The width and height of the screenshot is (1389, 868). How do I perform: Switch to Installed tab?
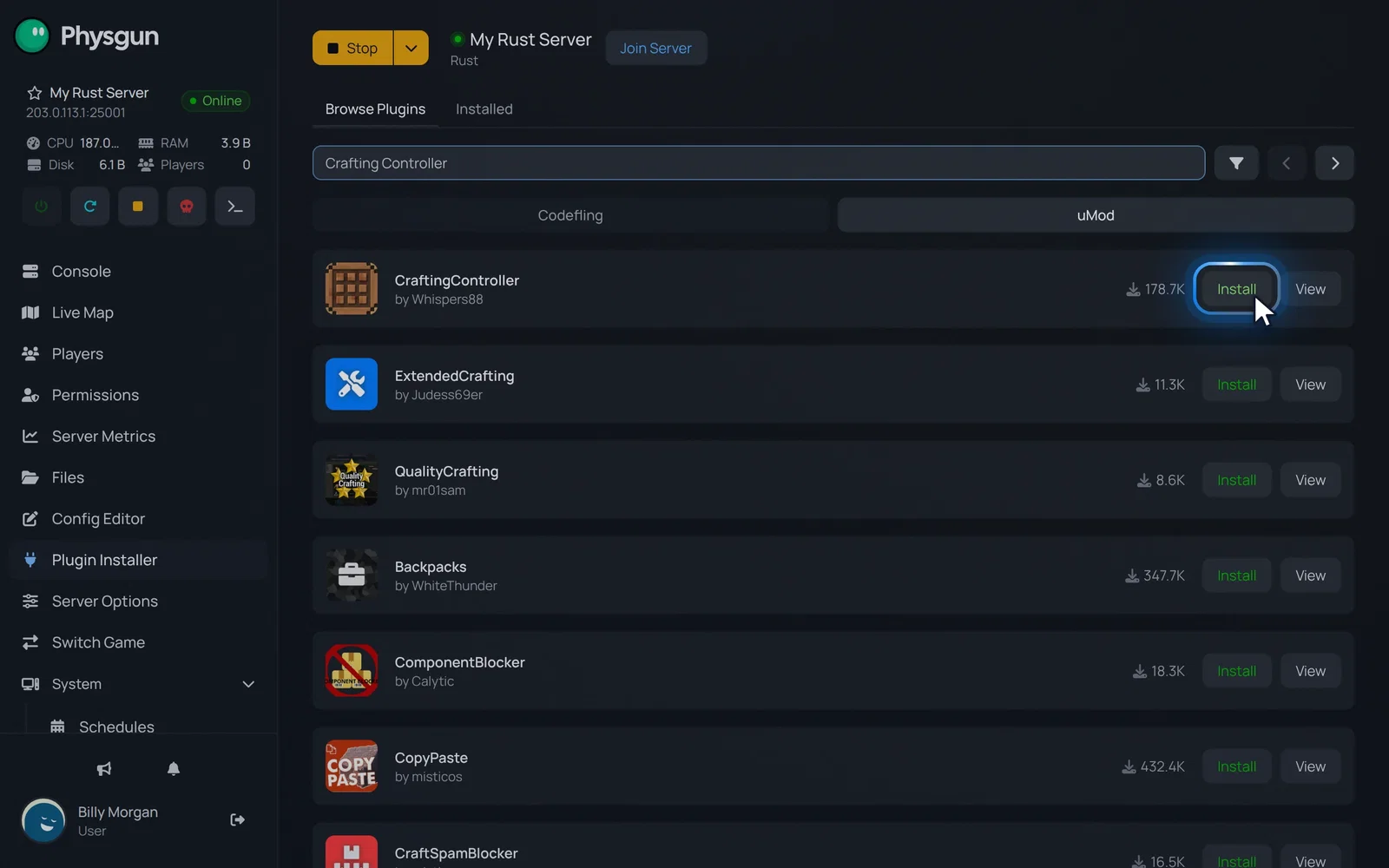point(484,109)
